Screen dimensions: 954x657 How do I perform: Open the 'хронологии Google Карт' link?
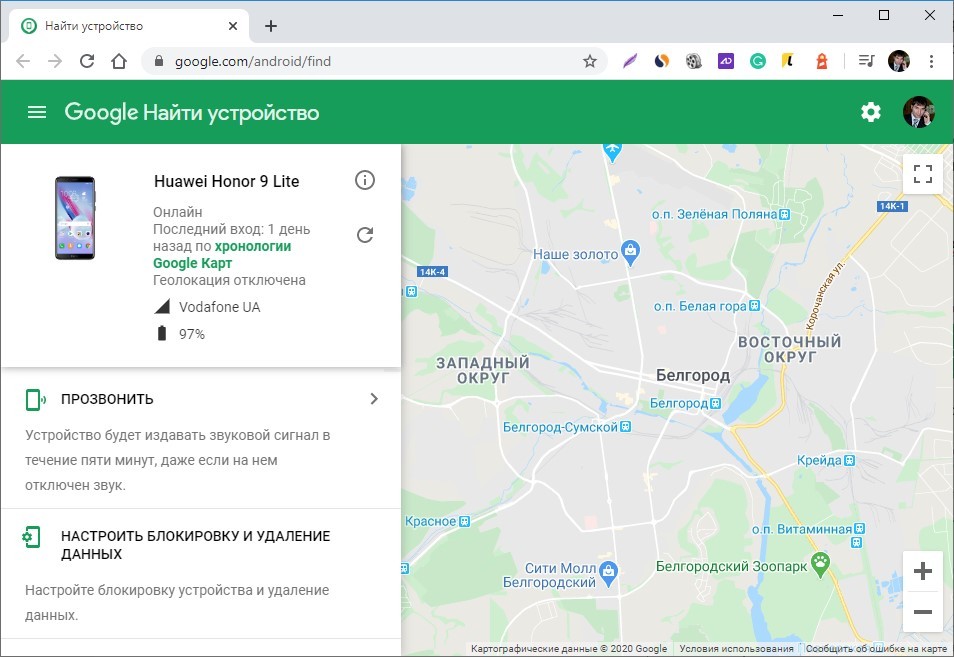point(222,255)
